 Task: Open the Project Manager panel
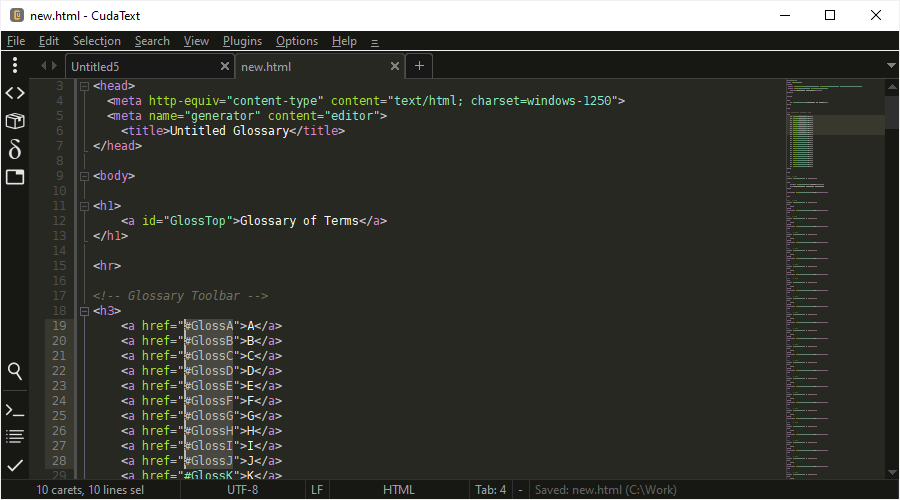(15, 121)
